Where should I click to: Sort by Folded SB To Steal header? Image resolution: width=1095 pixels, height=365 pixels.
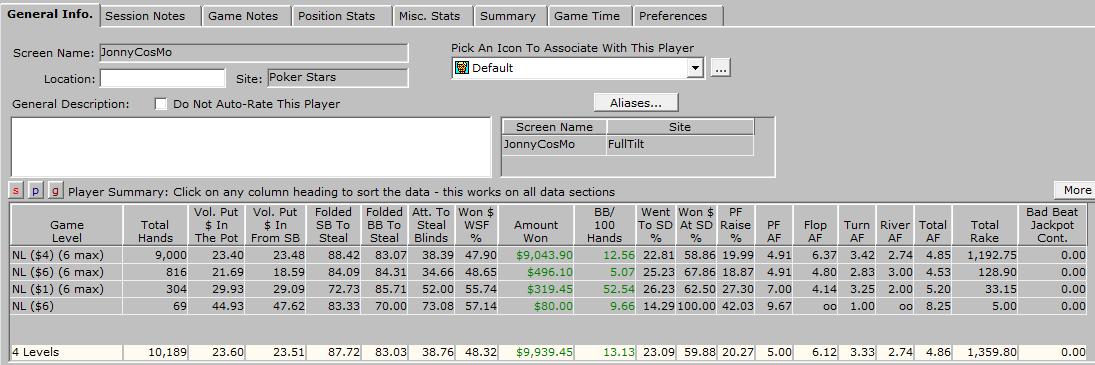pyautogui.click(x=333, y=225)
